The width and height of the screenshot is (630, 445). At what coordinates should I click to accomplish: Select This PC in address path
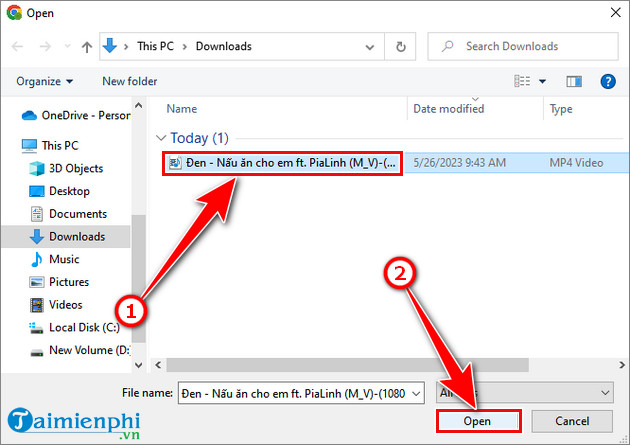[x=155, y=46]
